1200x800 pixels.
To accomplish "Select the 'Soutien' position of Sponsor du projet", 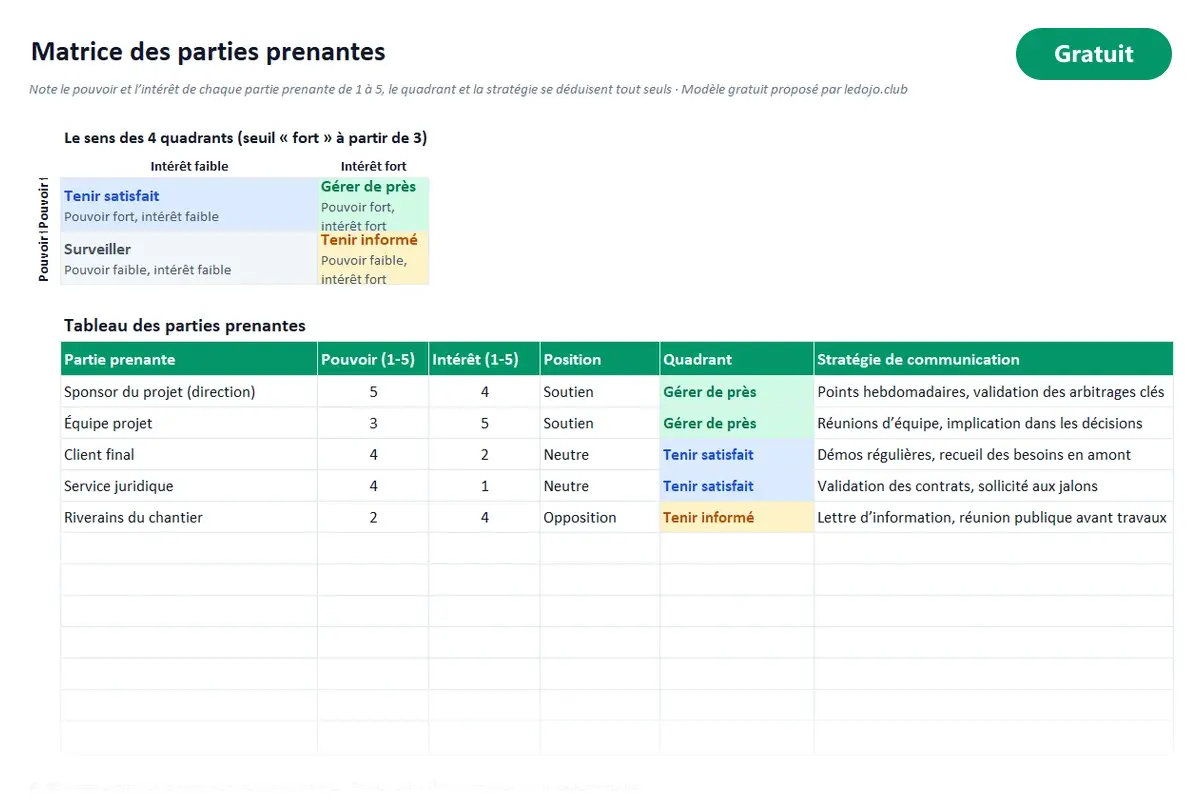I will click(x=600, y=392).
